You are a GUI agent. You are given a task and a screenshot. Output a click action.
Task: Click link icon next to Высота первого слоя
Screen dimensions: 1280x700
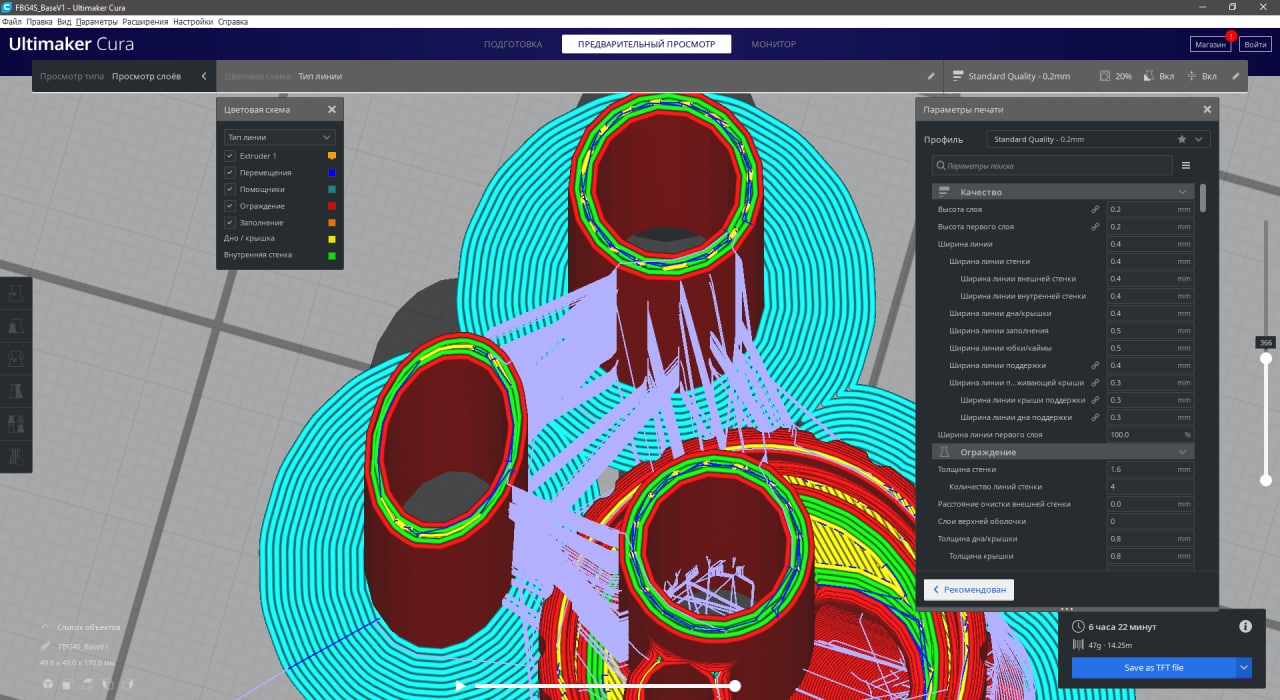pyautogui.click(x=1096, y=227)
